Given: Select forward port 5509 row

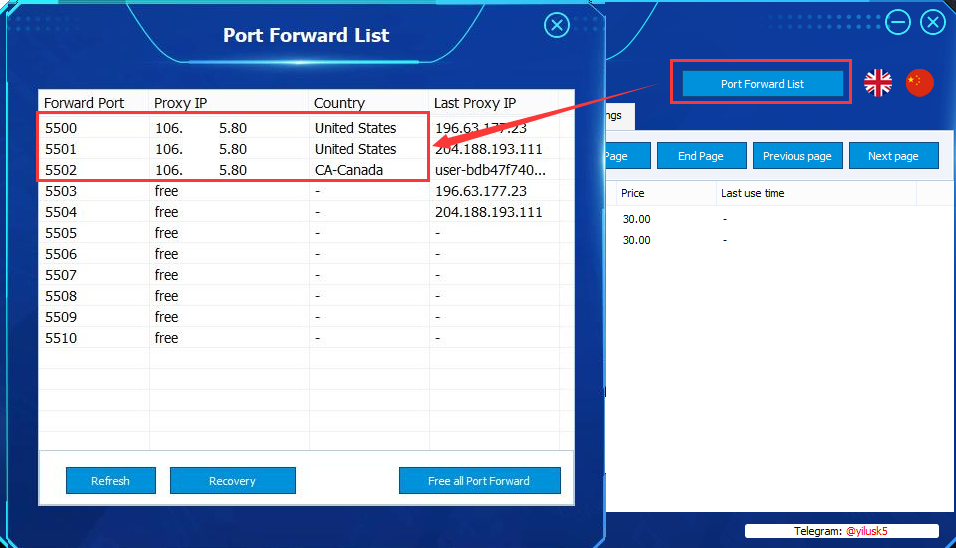Looking at the screenshot, I should (x=306, y=317).
